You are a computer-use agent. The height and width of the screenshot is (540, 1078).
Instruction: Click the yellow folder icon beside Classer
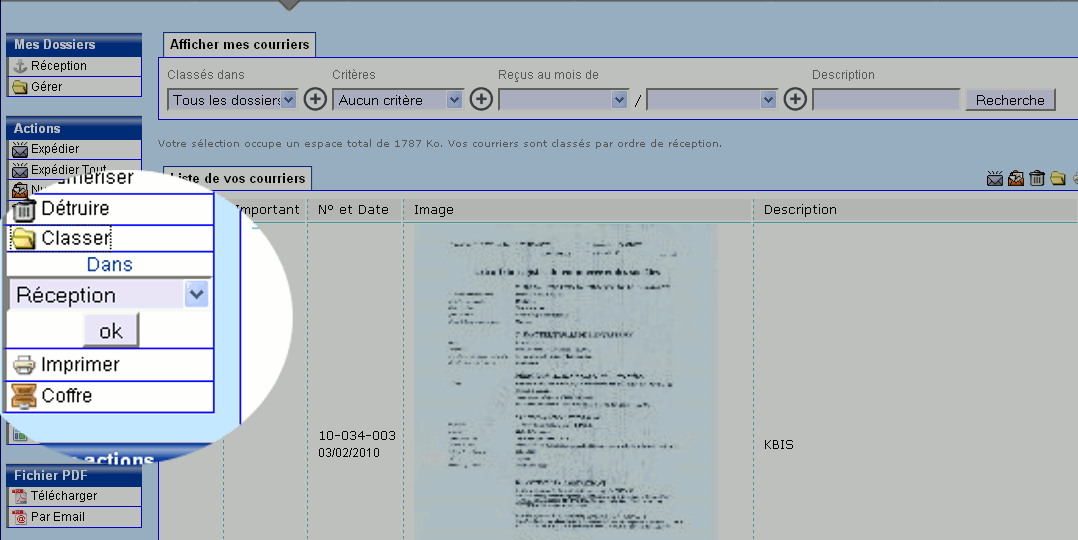pos(24,239)
